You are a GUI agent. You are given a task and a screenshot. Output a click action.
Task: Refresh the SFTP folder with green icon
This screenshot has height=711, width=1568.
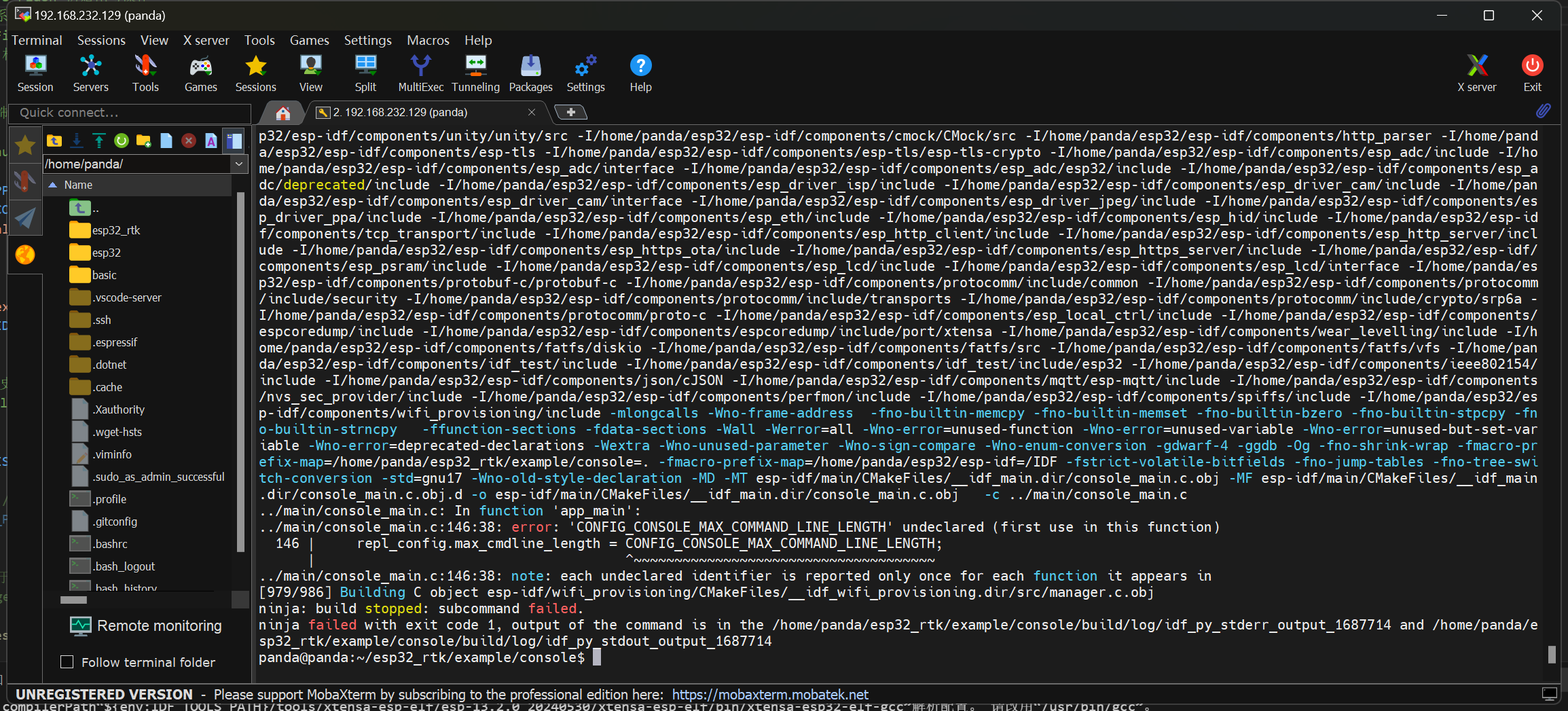coord(122,141)
